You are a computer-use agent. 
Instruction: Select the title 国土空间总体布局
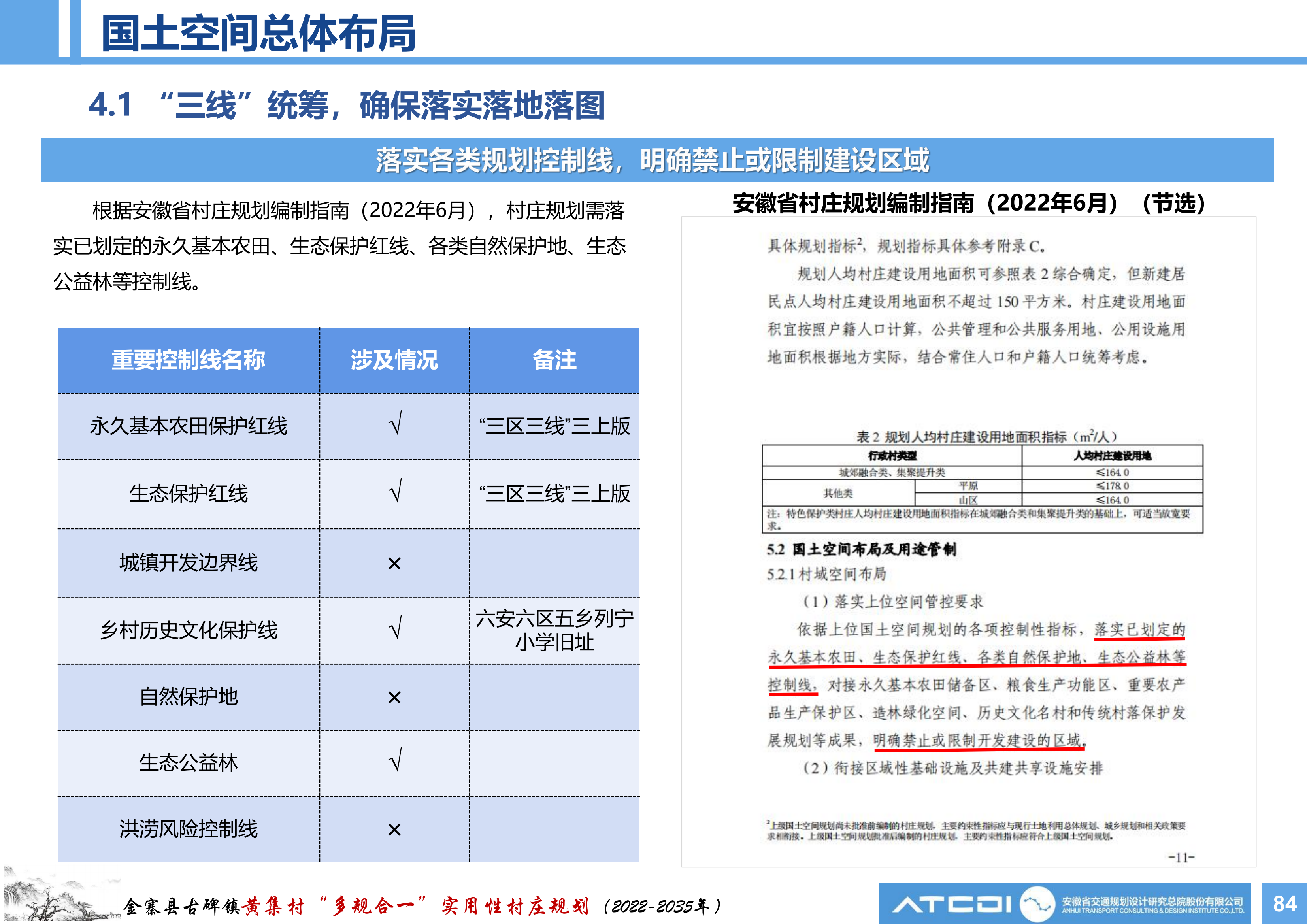(259, 34)
